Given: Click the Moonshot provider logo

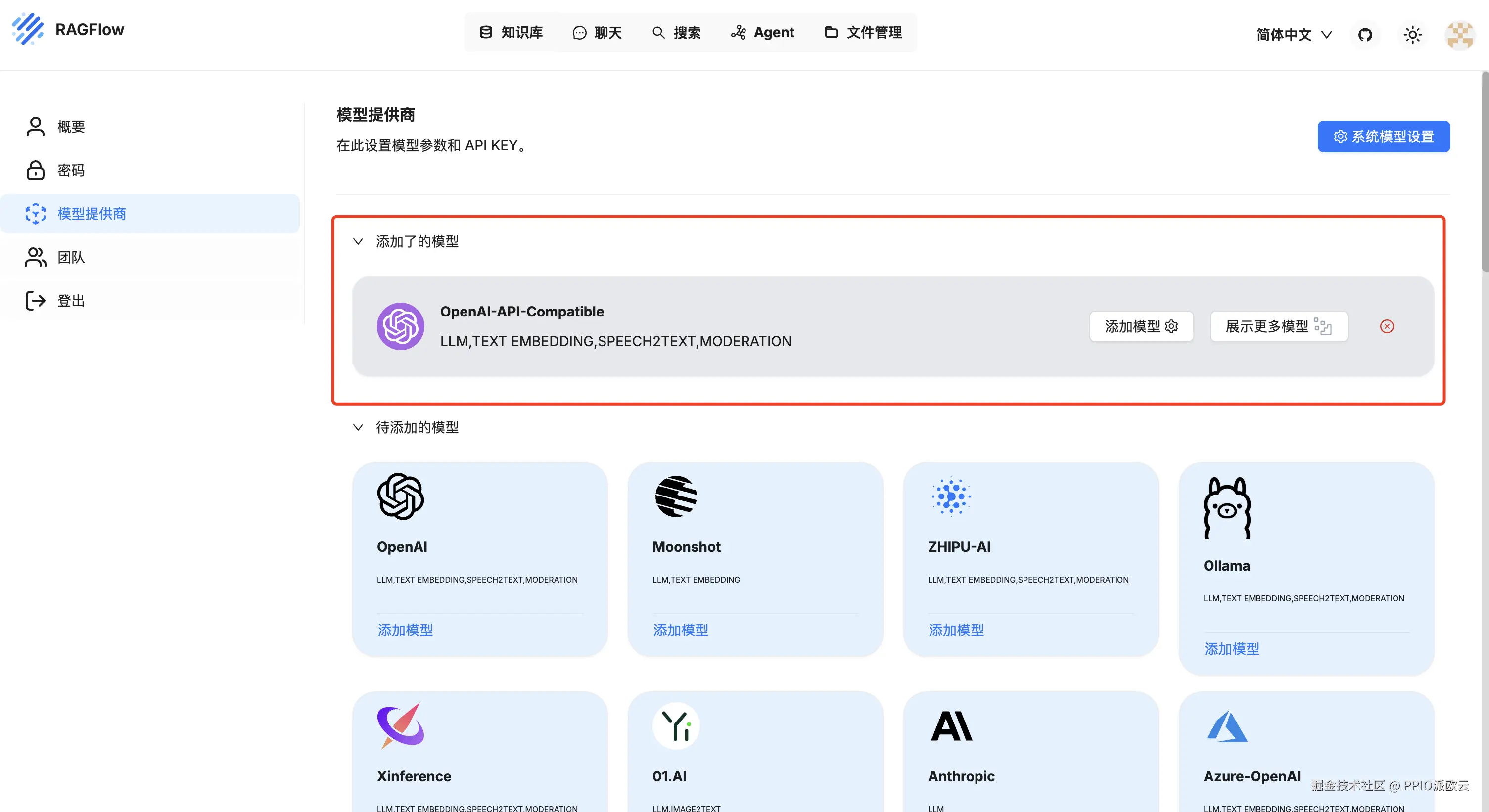Looking at the screenshot, I should coord(676,496).
